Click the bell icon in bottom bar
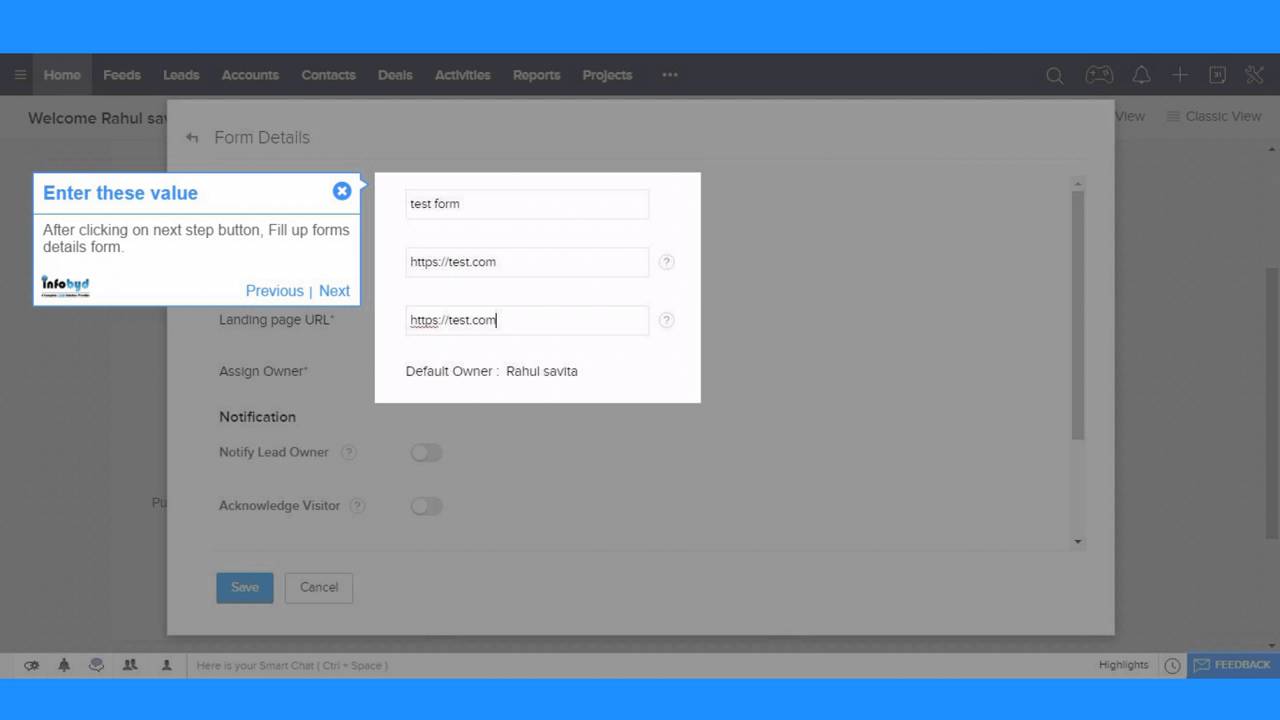 pos(64,665)
